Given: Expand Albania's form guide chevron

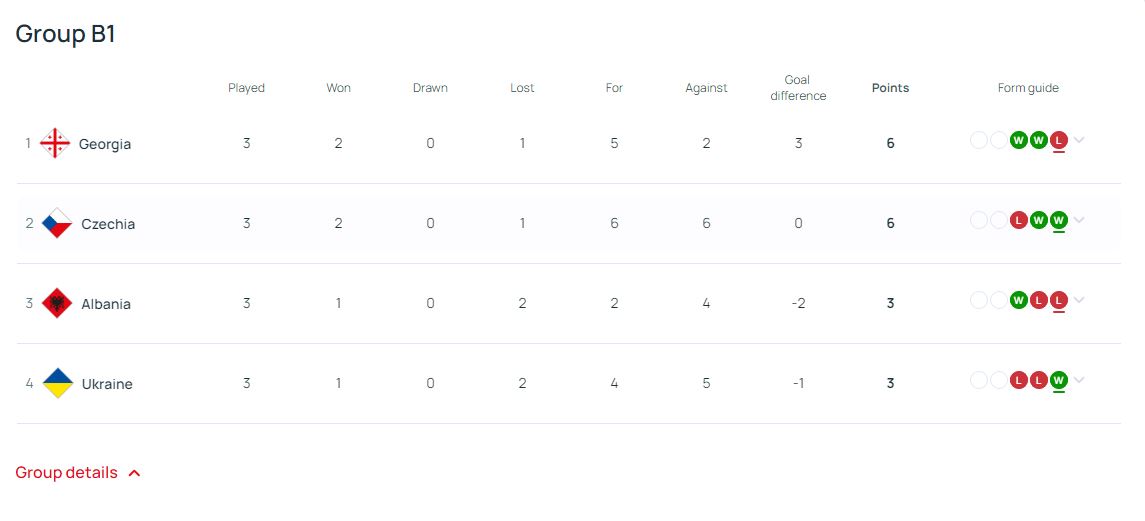Looking at the screenshot, I should [1079, 300].
